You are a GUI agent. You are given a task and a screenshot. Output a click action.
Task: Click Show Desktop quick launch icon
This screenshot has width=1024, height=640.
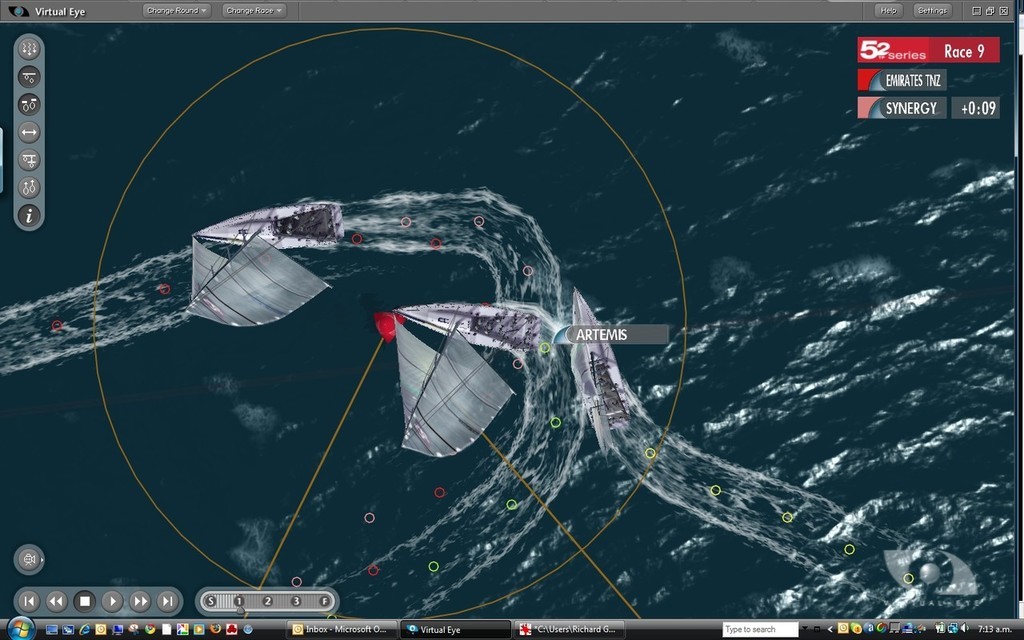point(52,630)
